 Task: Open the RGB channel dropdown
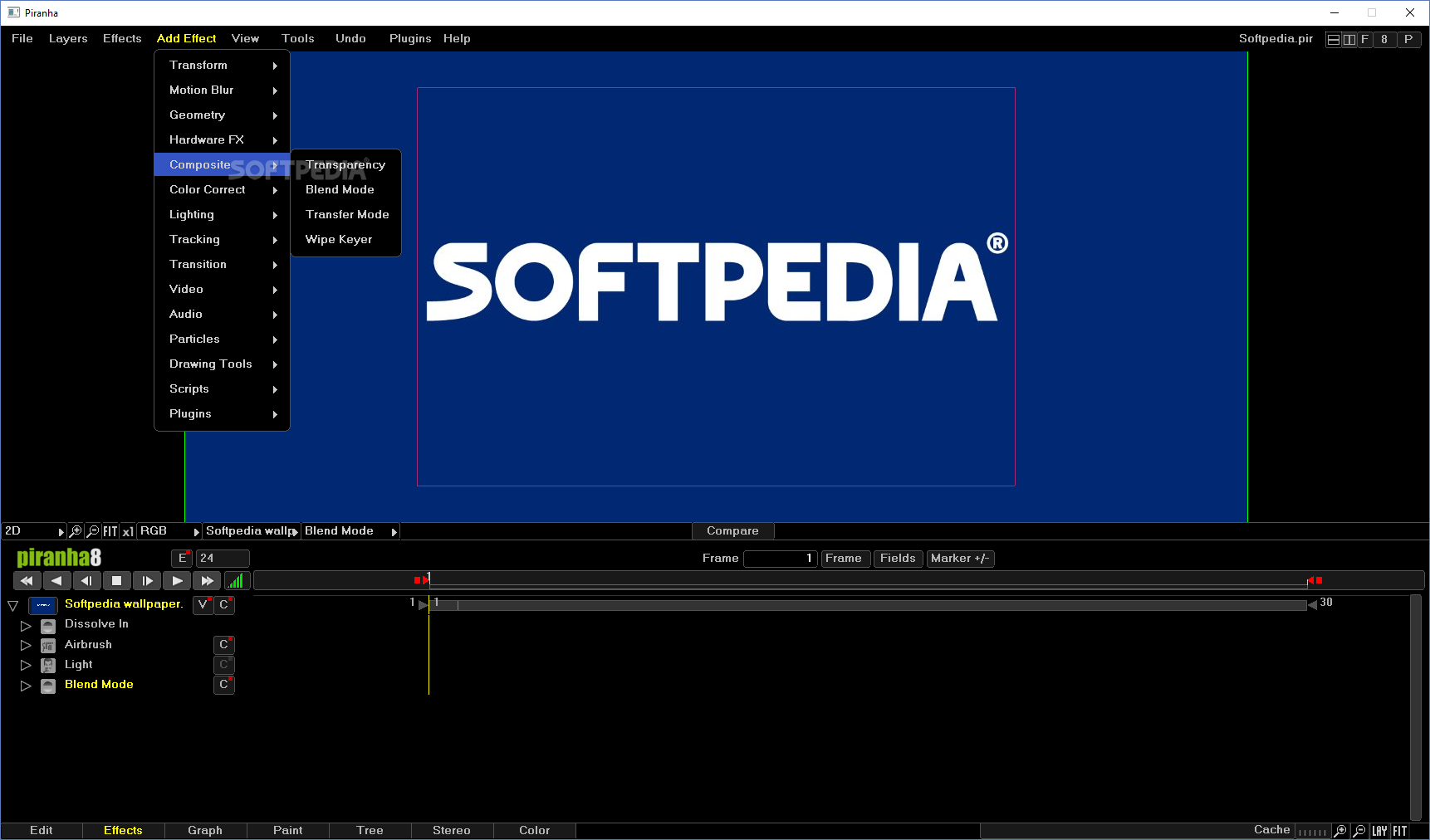(169, 531)
